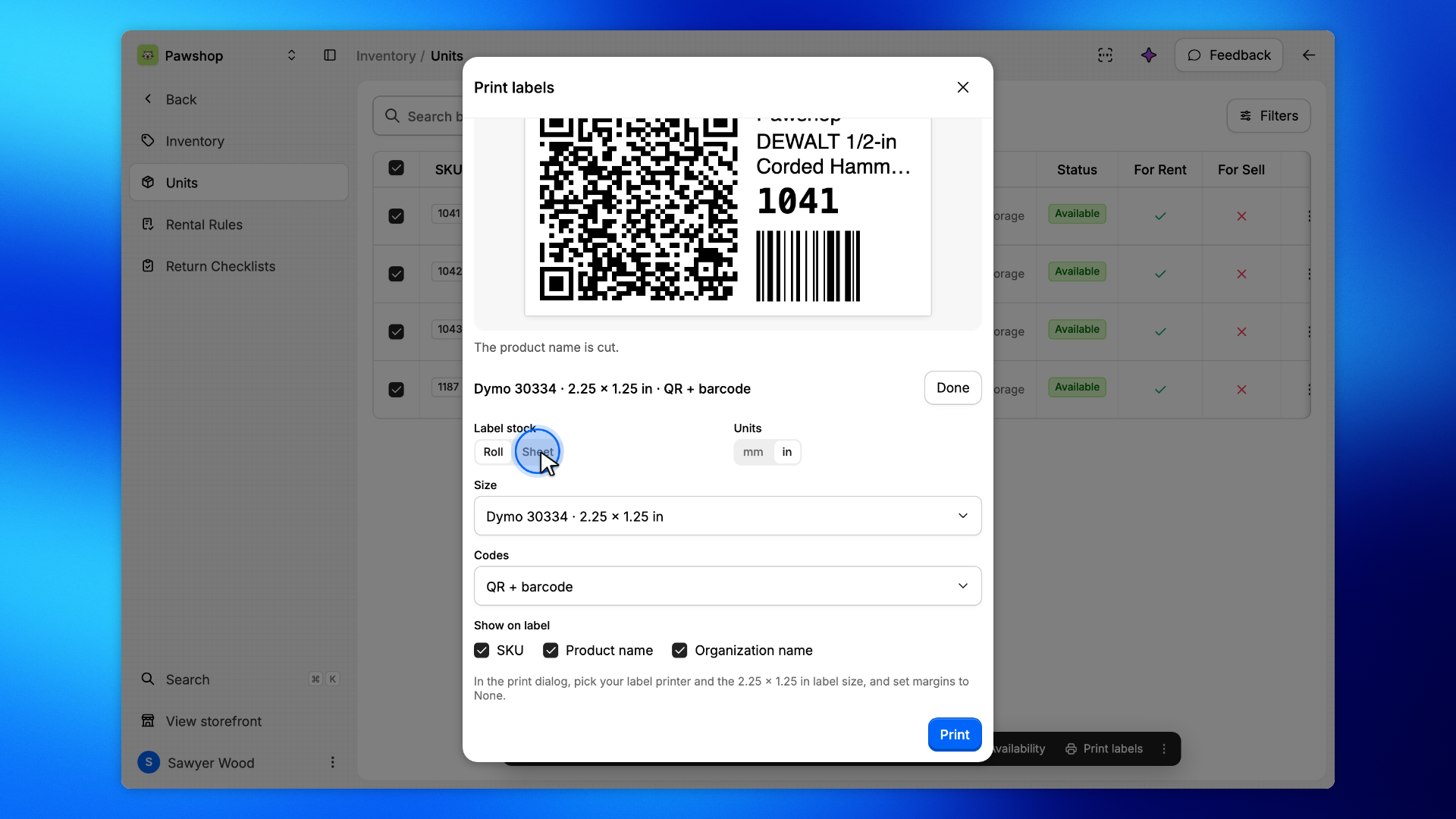The width and height of the screenshot is (1456, 819).
Task: Select Roll label stock
Action: (493, 452)
